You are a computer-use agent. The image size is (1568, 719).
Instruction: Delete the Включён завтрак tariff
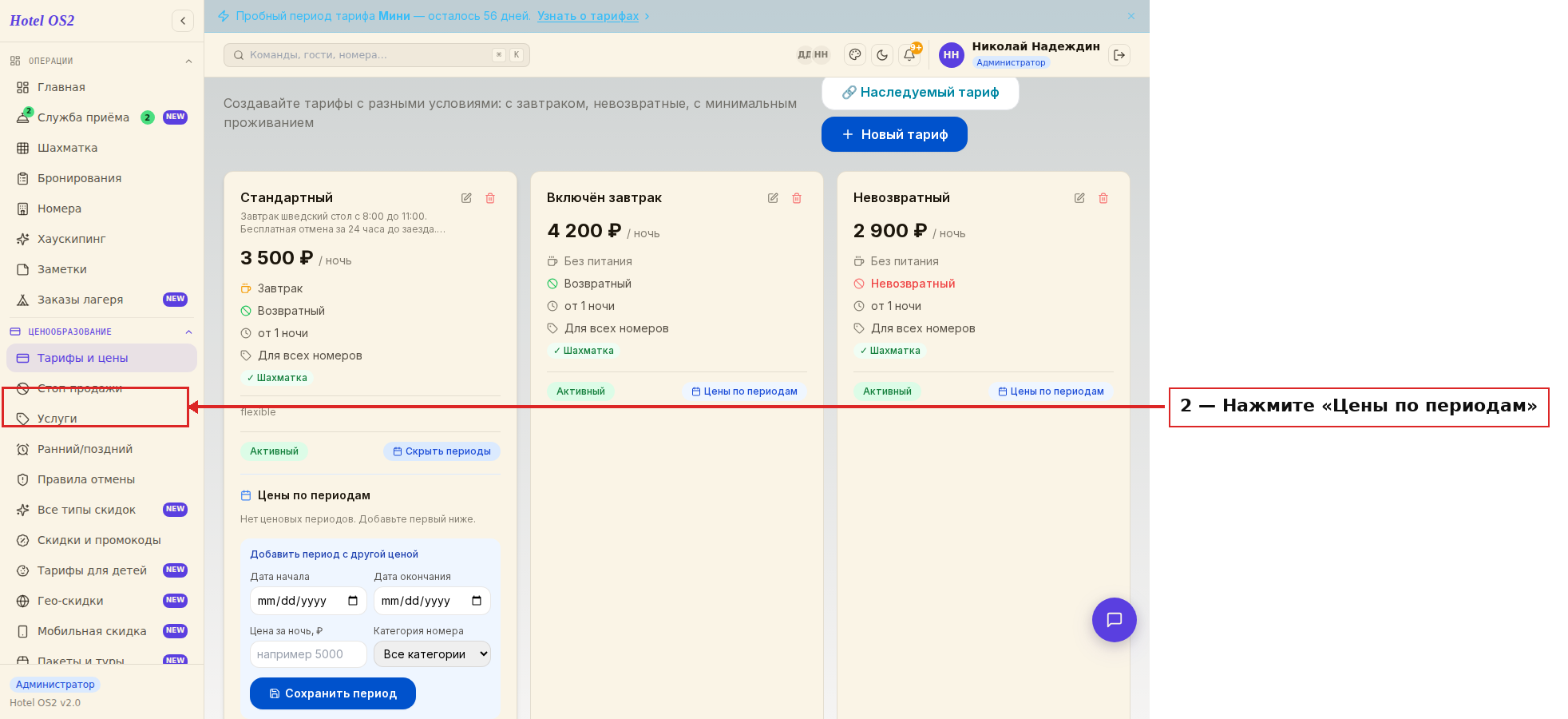pyautogui.click(x=797, y=198)
